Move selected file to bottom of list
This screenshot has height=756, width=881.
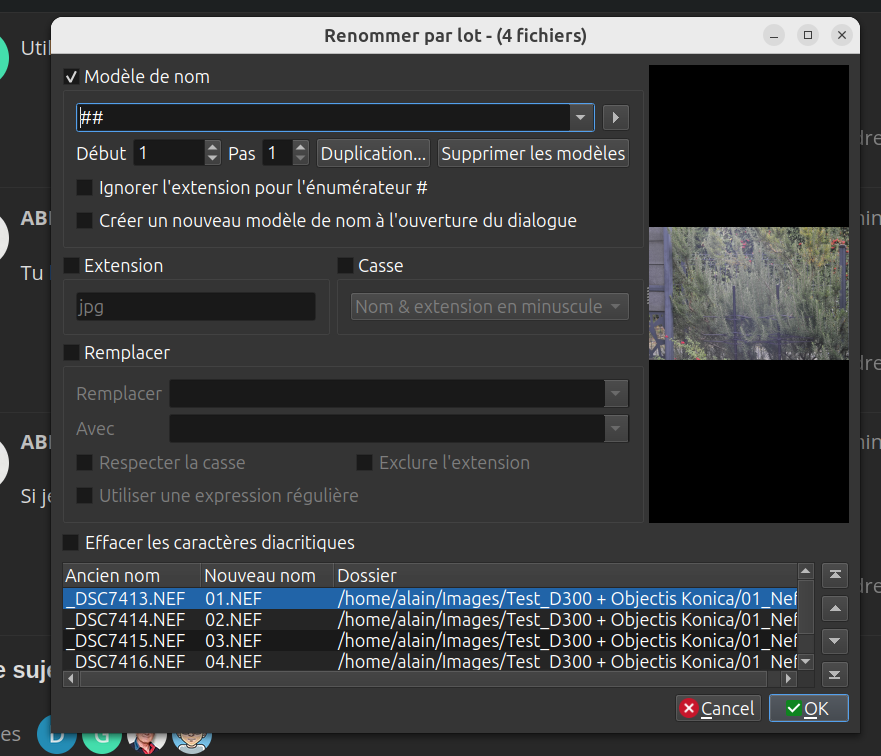[x=834, y=674]
